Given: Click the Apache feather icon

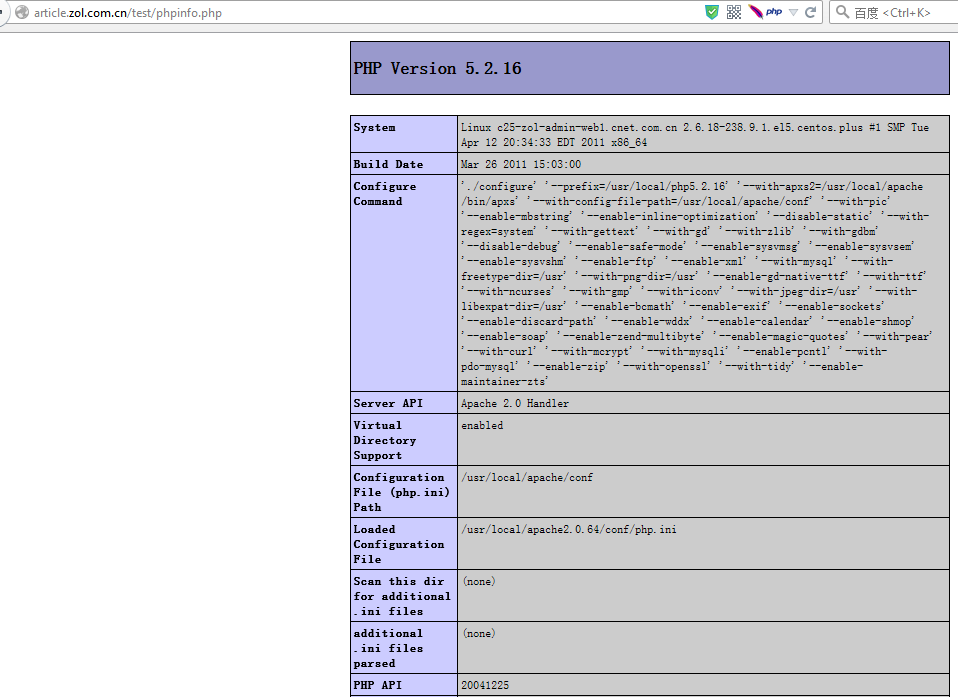Looking at the screenshot, I should tap(756, 12).
